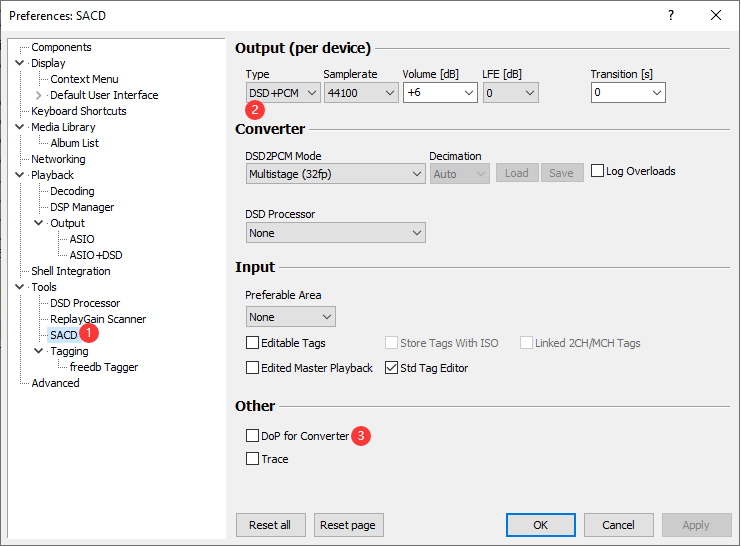Collapse the Display tree node
This screenshot has width=741, height=547.
(20, 63)
